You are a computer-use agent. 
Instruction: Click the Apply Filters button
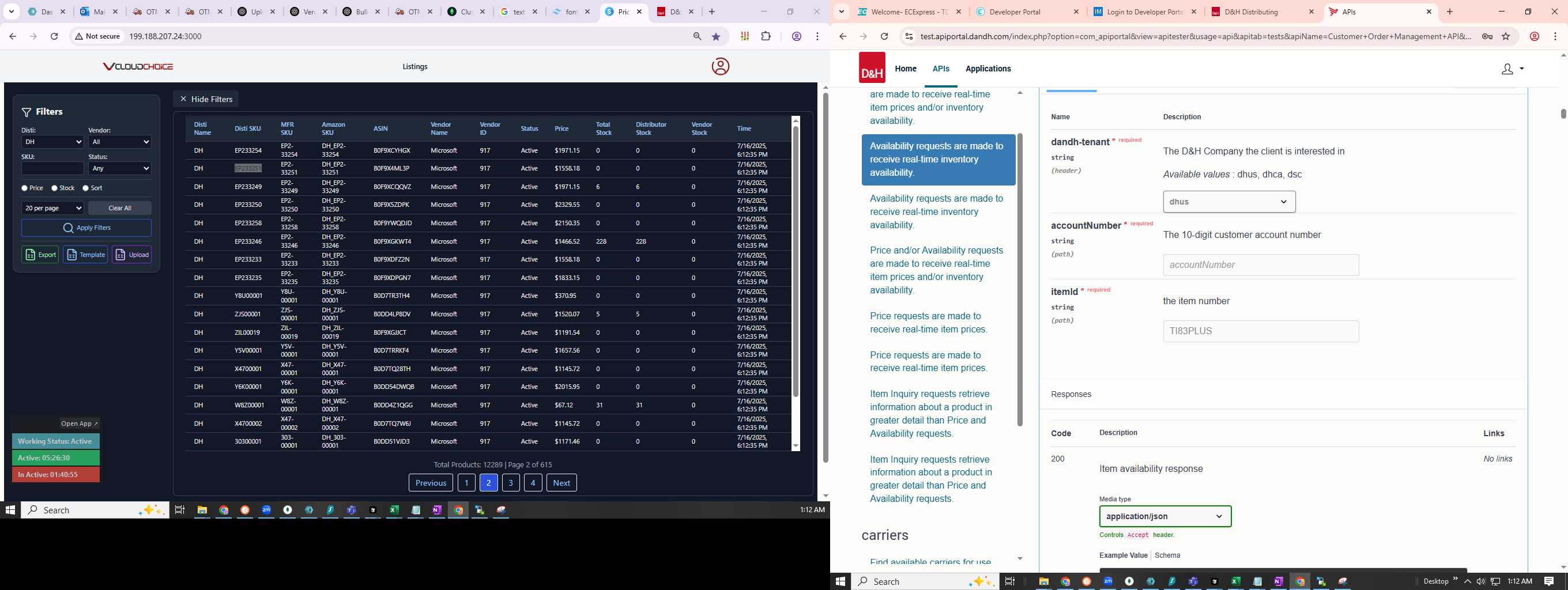tap(86, 228)
